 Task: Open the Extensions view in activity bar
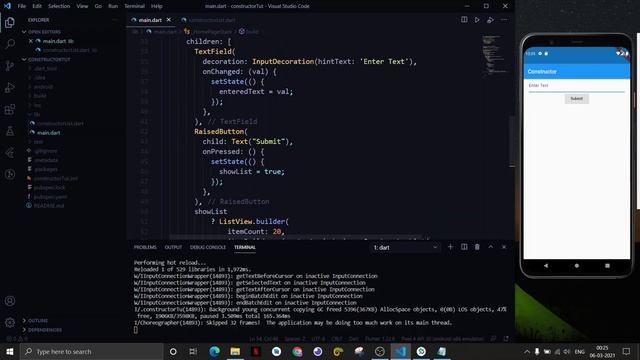10,109
